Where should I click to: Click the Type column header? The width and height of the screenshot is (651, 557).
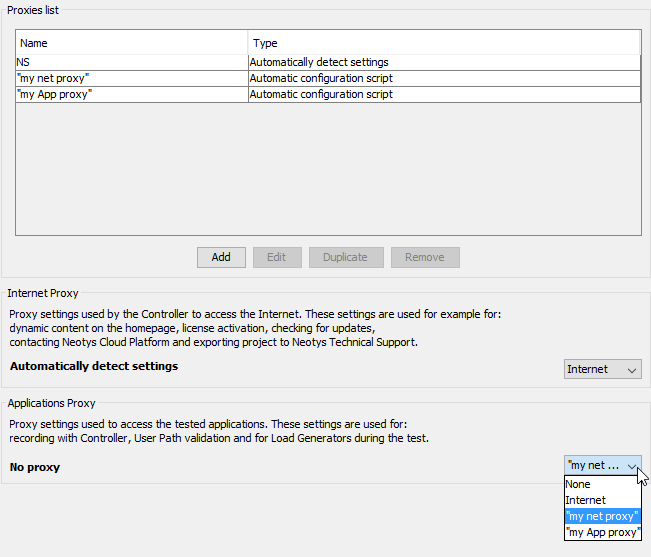pyautogui.click(x=444, y=43)
